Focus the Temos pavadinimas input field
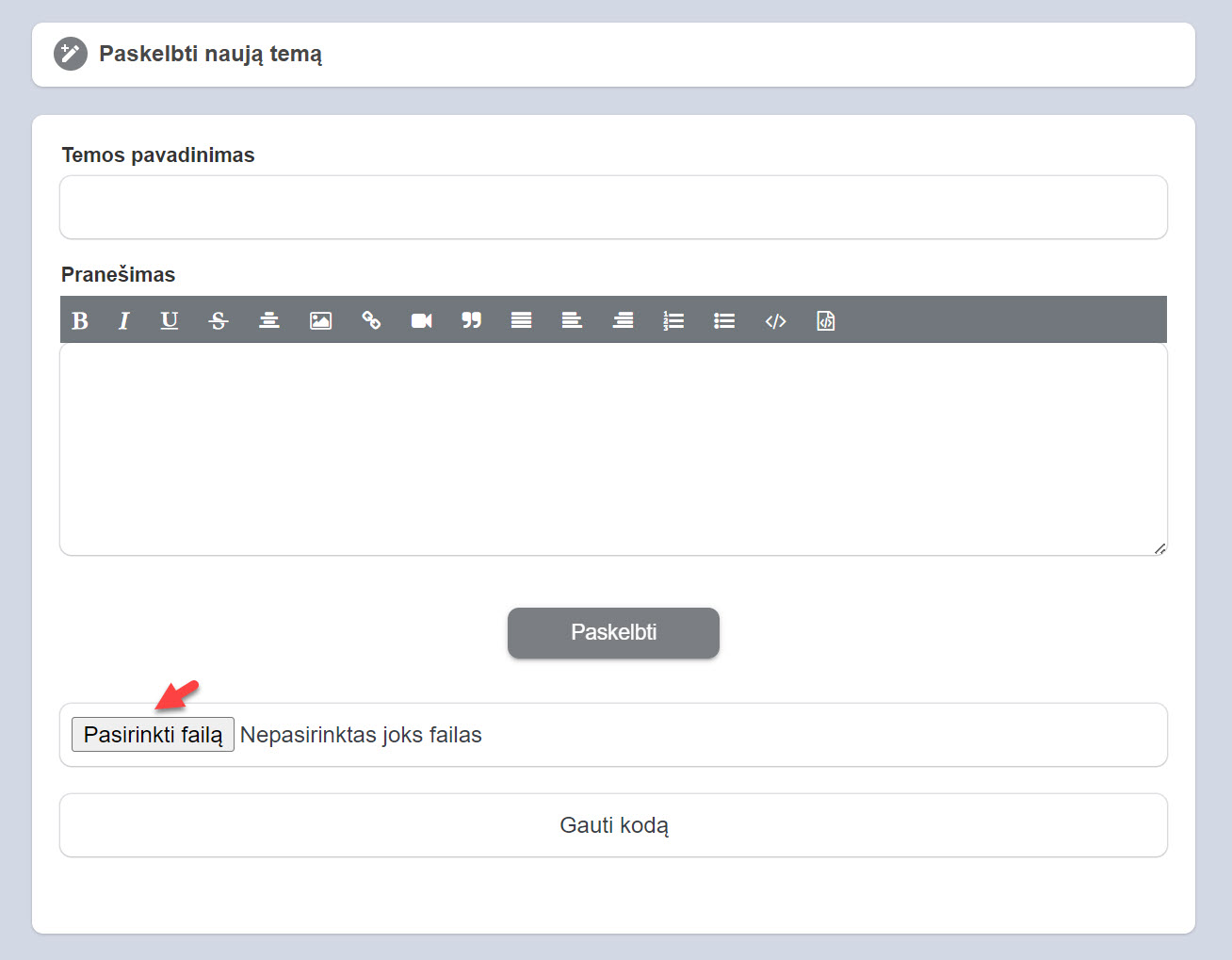1232x960 pixels. 613,207
